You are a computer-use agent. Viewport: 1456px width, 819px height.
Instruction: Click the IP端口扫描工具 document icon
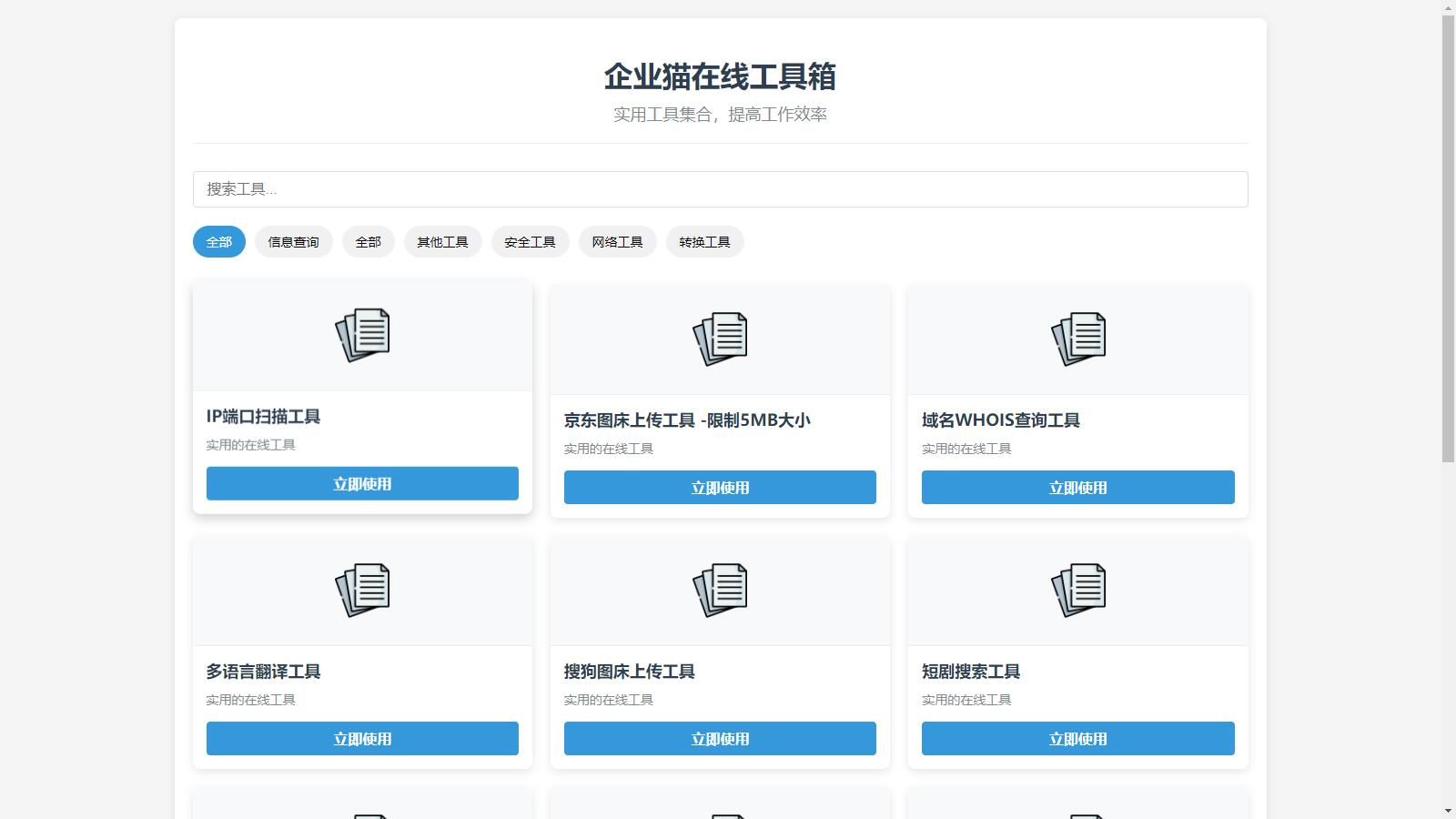click(x=362, y=335)
